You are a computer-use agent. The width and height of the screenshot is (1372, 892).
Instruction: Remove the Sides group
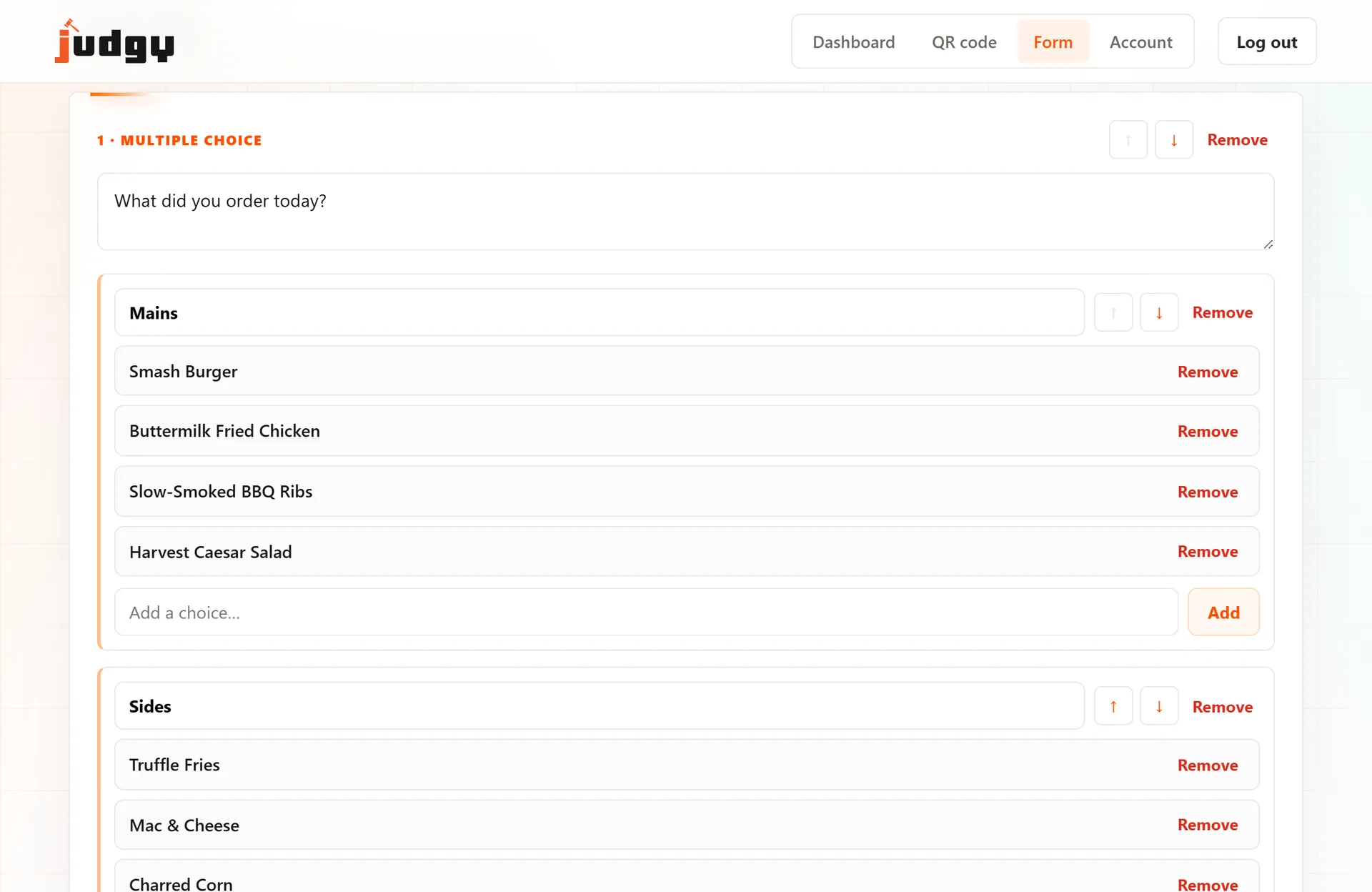point(1223,707)
